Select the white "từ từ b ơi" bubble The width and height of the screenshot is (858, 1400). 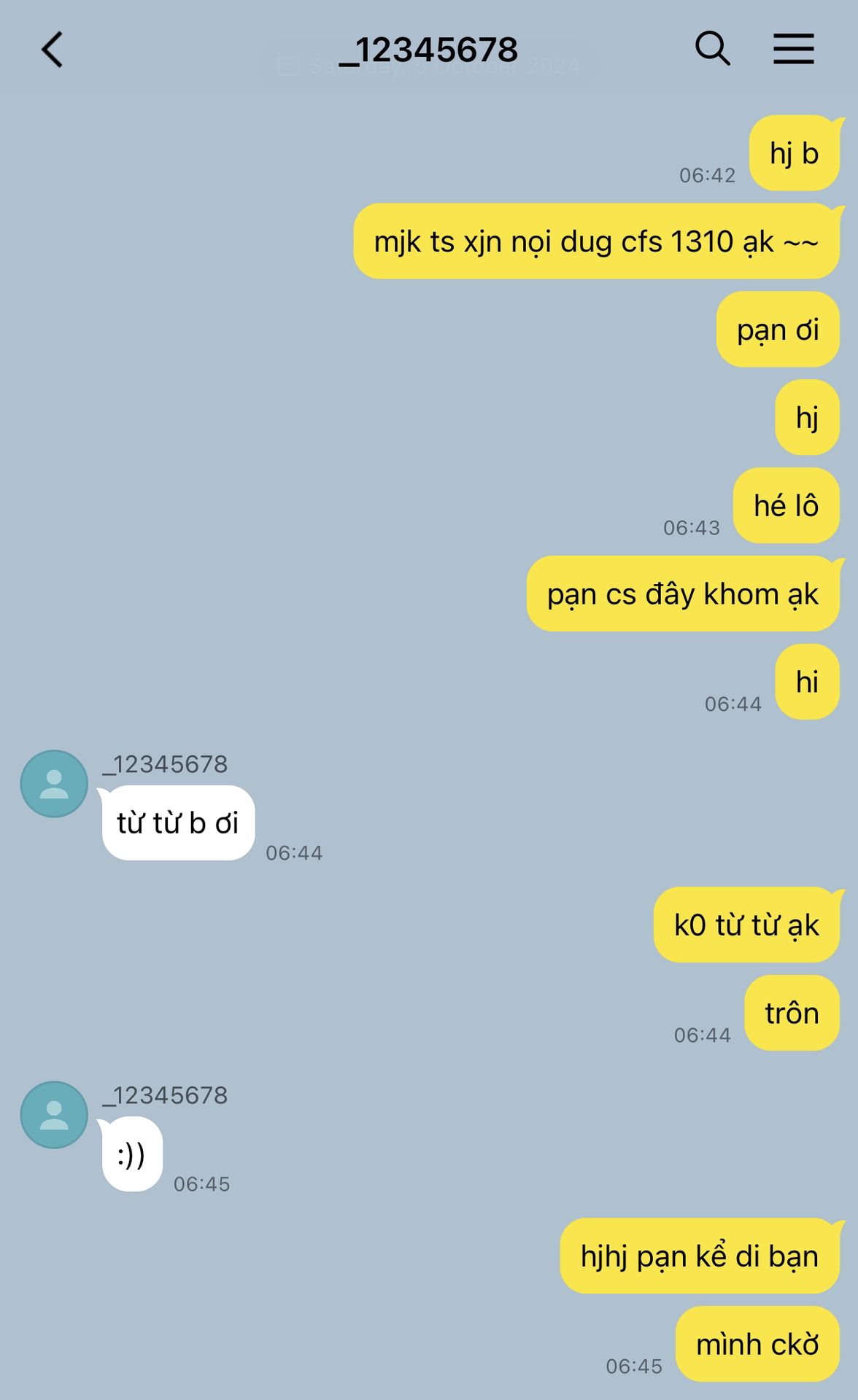178,822
